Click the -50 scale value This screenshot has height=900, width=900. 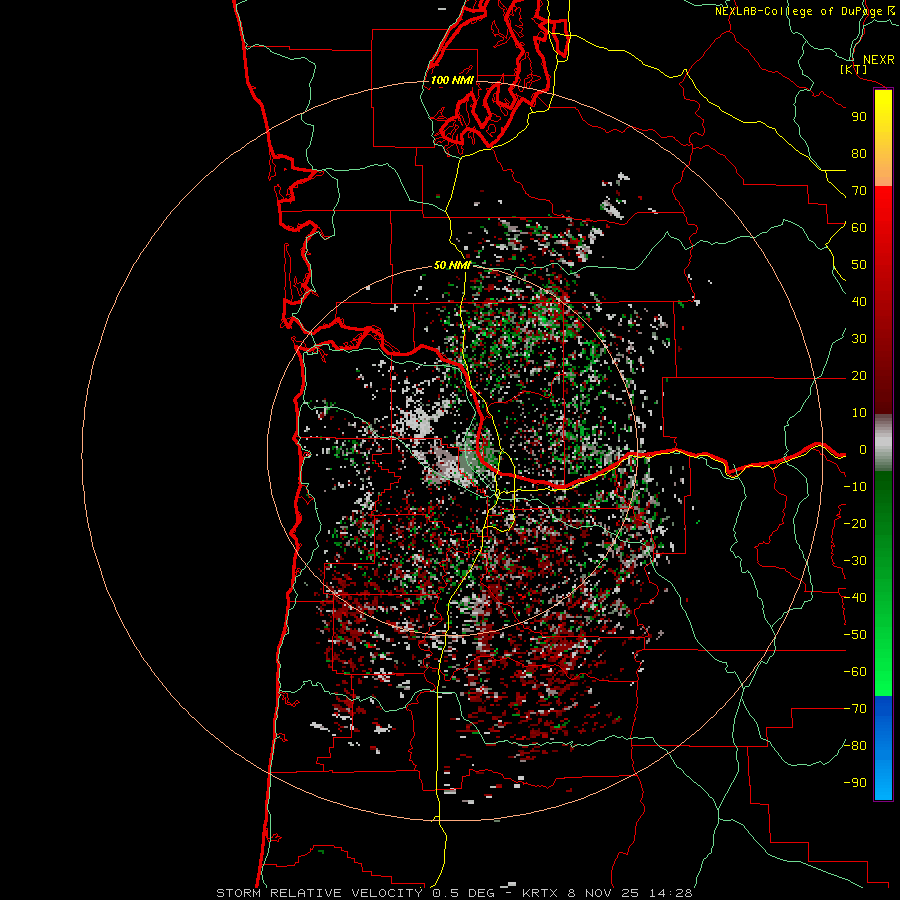(855, 635)
